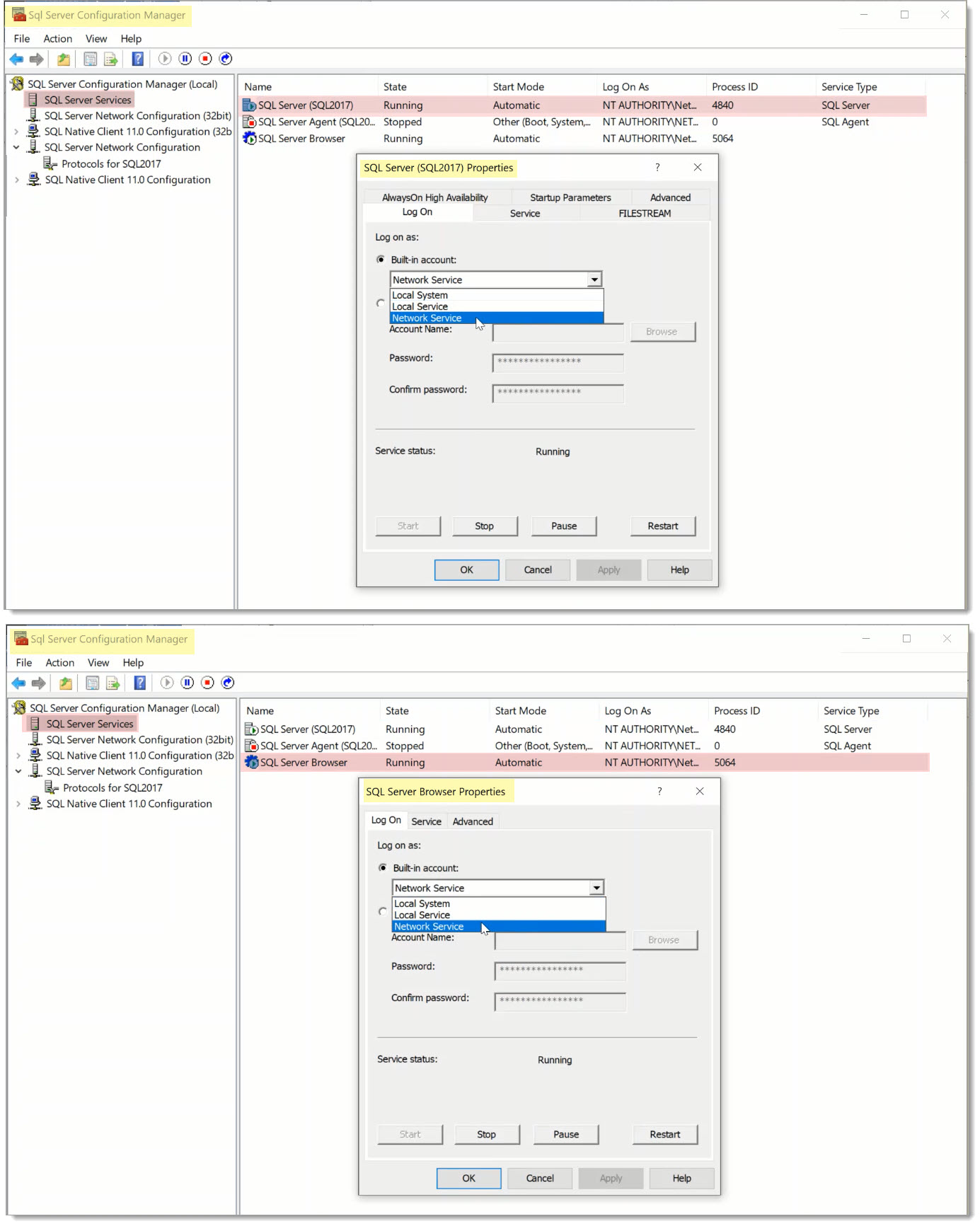Click Confirm password field in SQL2017 Properties dialog
Screen dimensions: 980x1226
558,393
